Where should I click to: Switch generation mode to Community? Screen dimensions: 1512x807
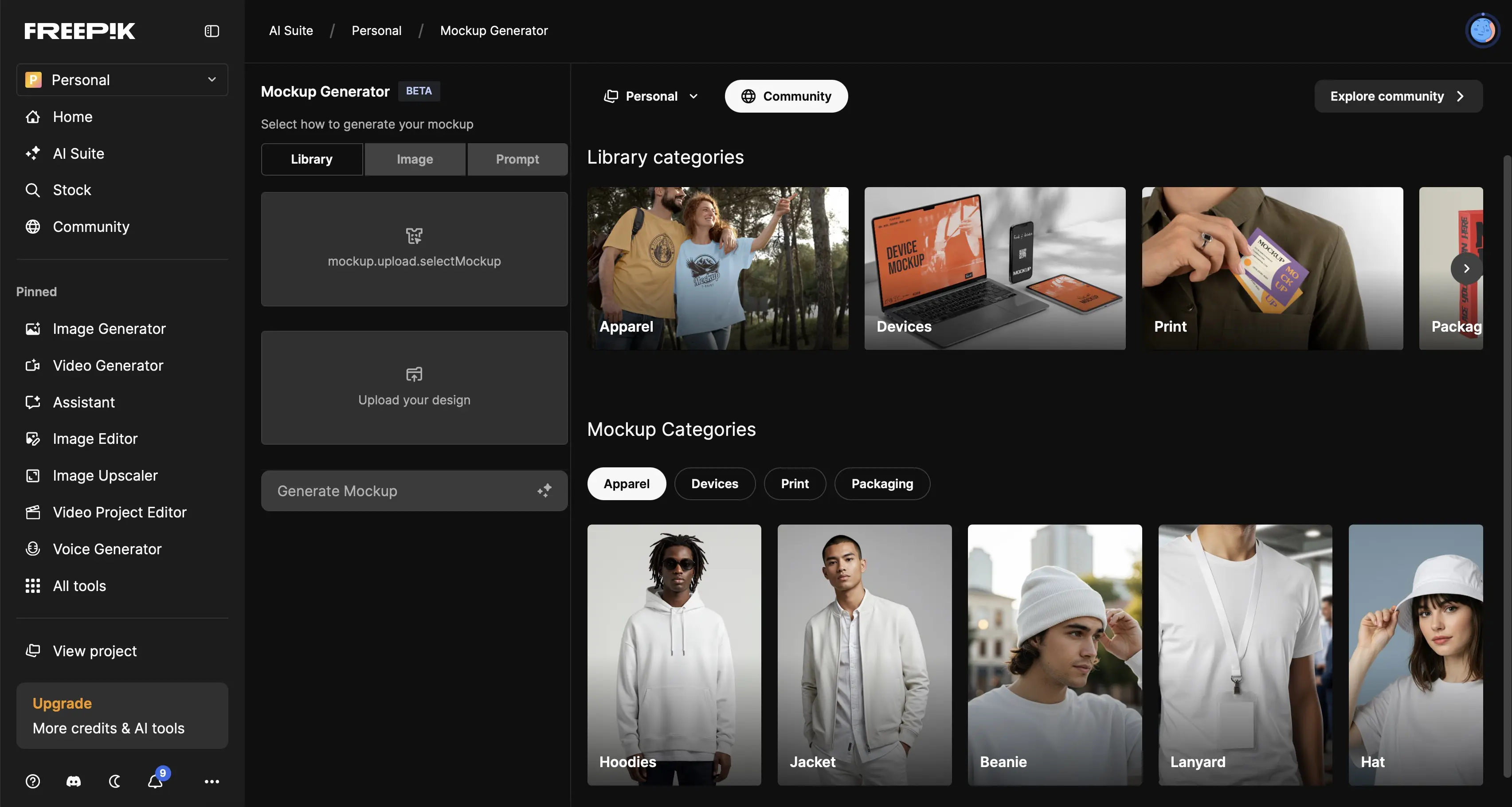tap(786, 96)
